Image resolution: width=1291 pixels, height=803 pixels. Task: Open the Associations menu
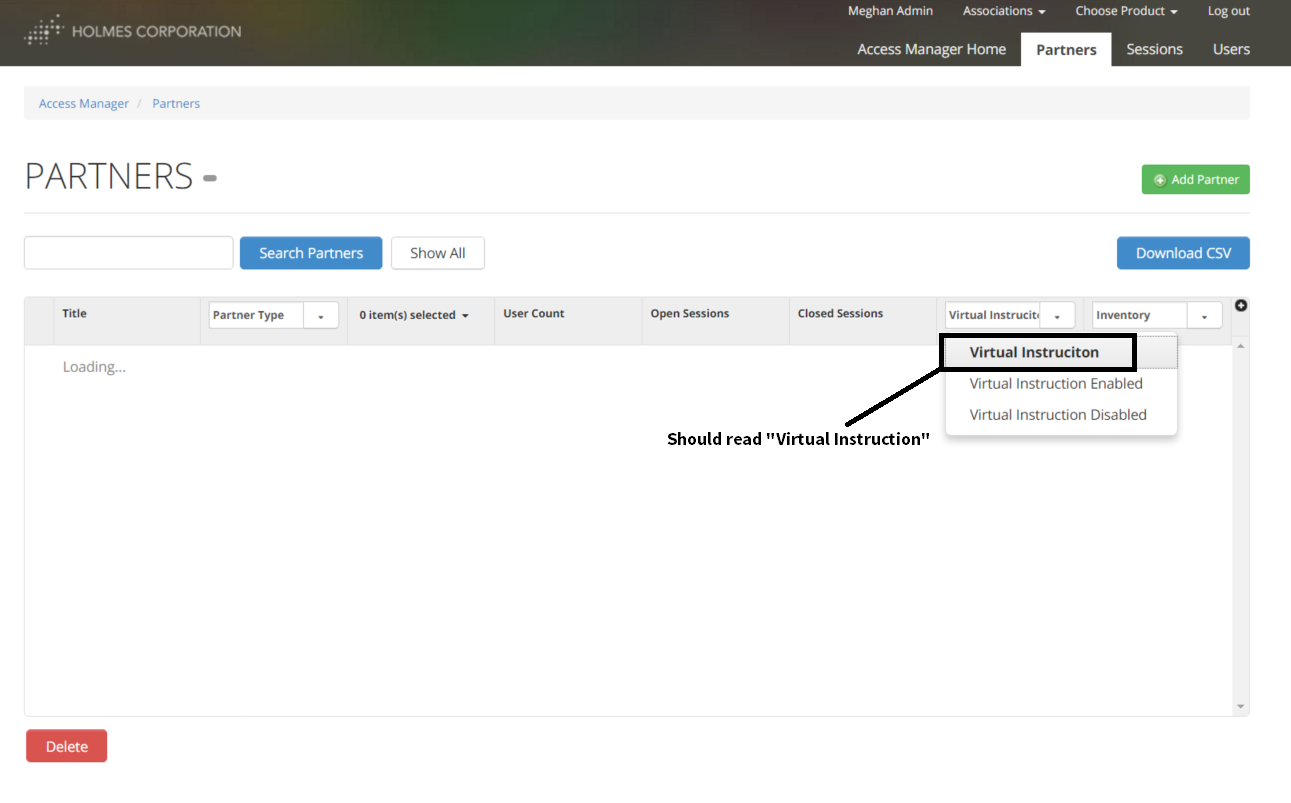tap(1003, 11)
